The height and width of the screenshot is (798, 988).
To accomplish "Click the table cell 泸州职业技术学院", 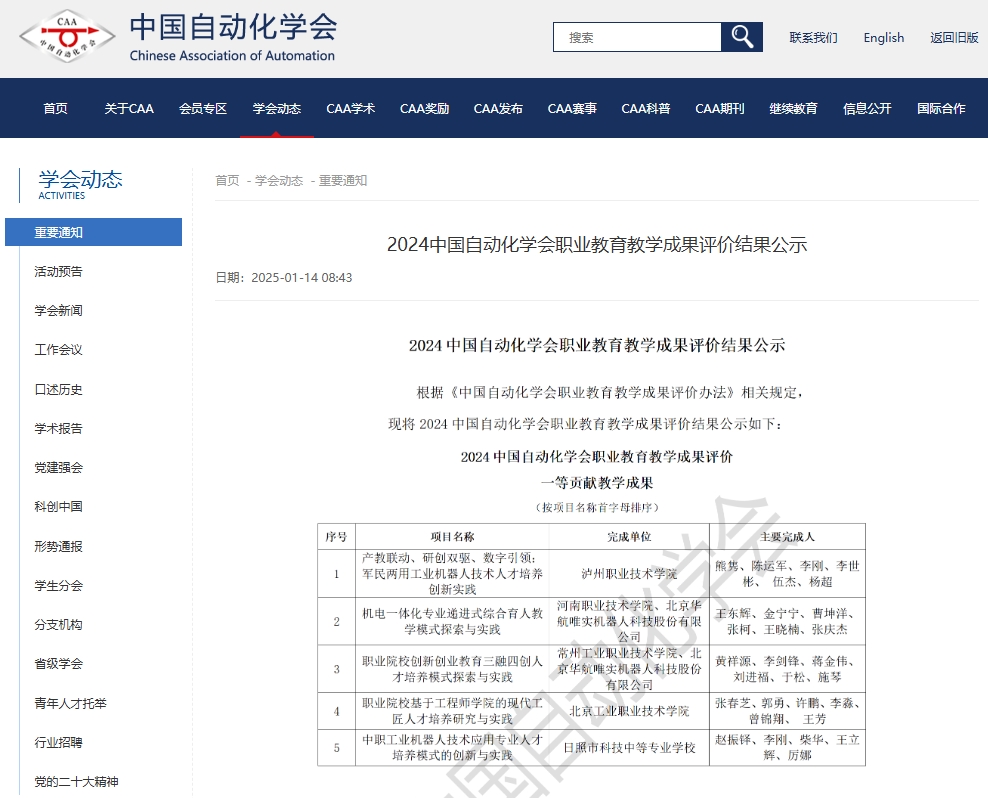I will click(629, 574).
